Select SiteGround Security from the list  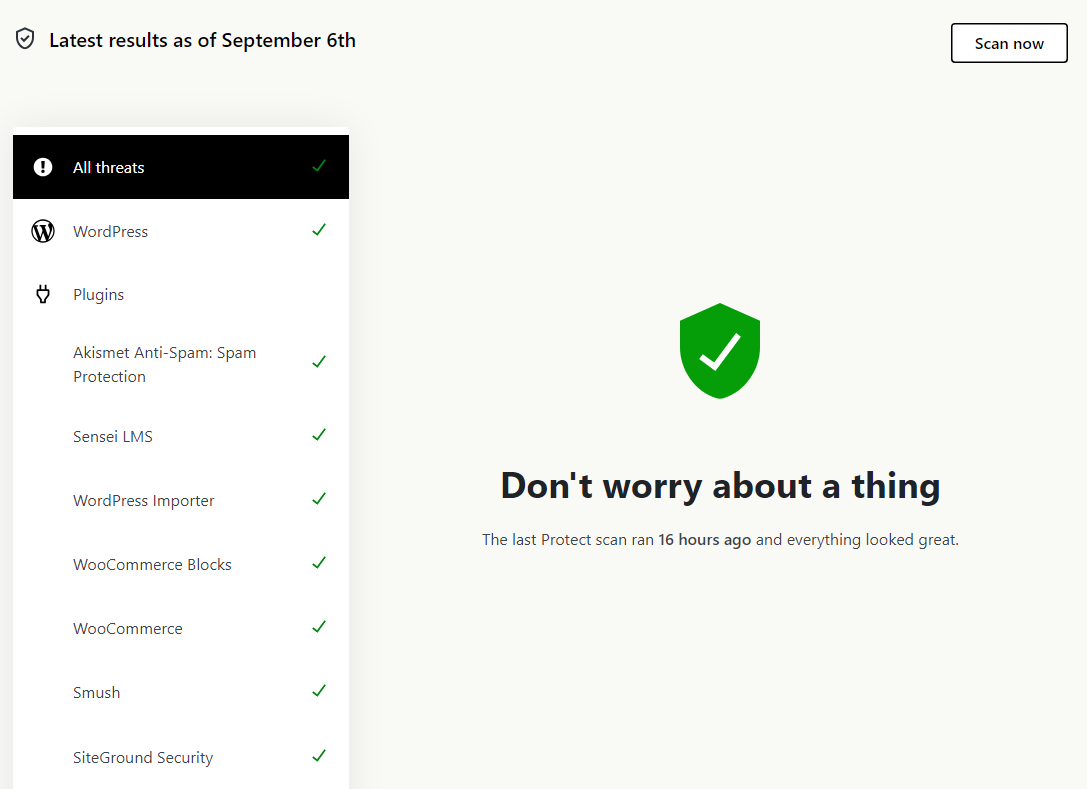click(142, 757)
